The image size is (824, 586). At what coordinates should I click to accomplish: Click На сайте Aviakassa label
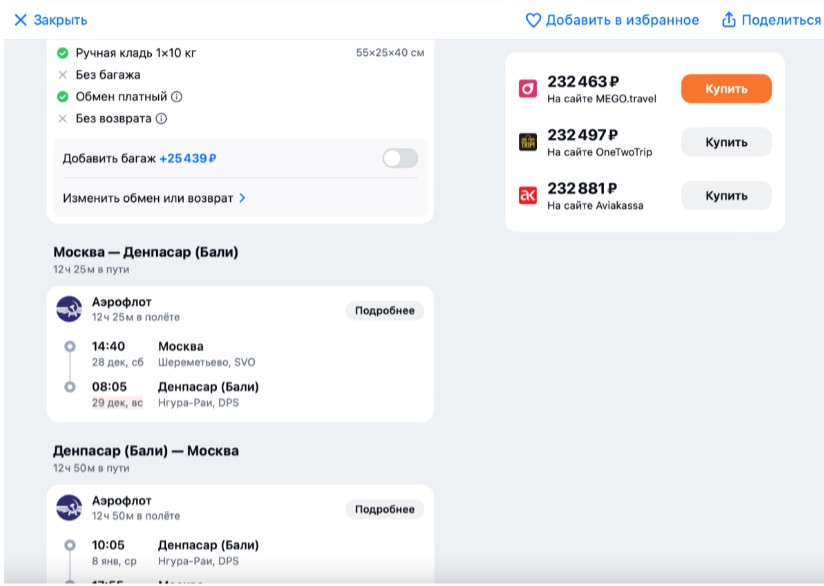pos(595,205)
